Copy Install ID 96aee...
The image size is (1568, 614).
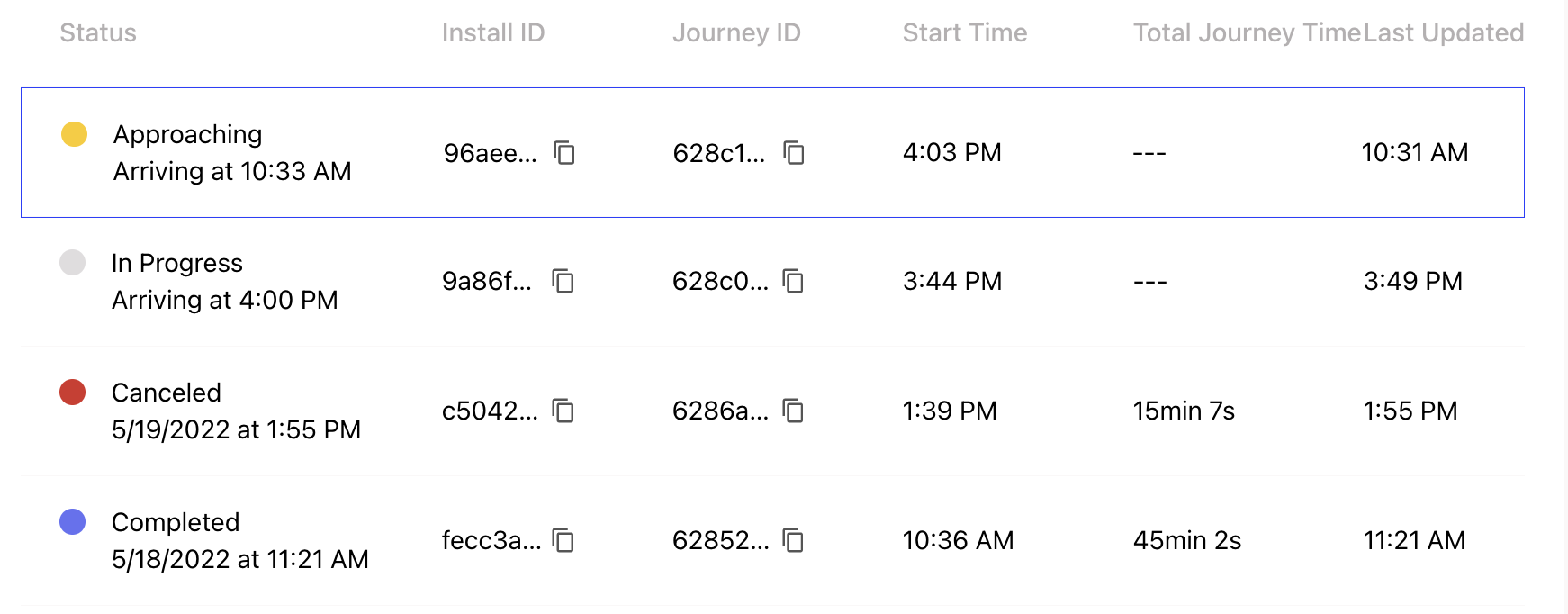coord(564,153)
